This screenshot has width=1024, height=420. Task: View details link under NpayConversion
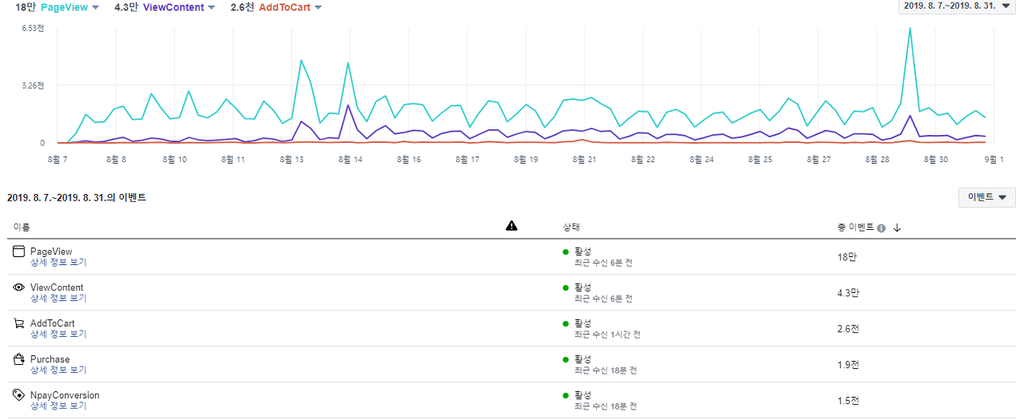click(x=58, y=406)
